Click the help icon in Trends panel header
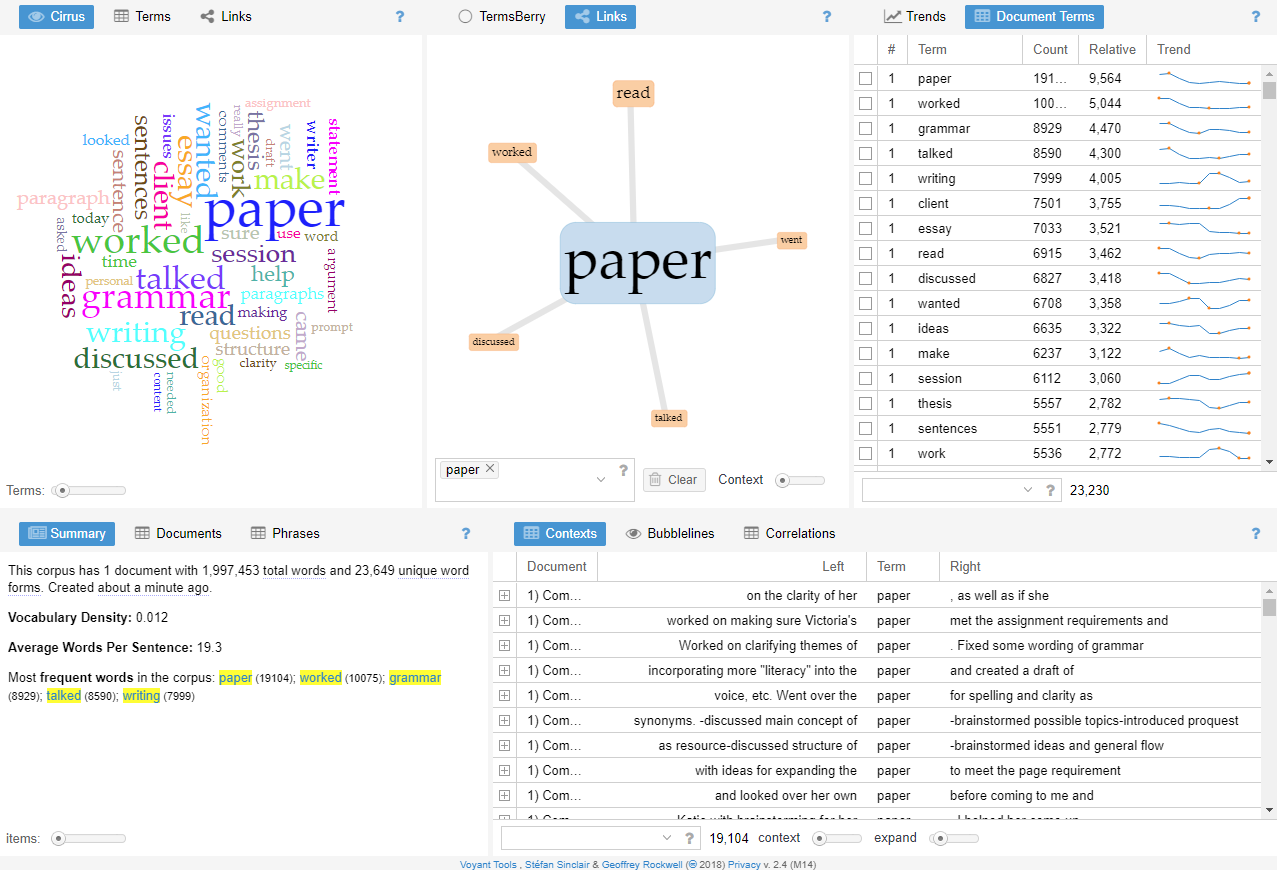 pos(1256,17)
